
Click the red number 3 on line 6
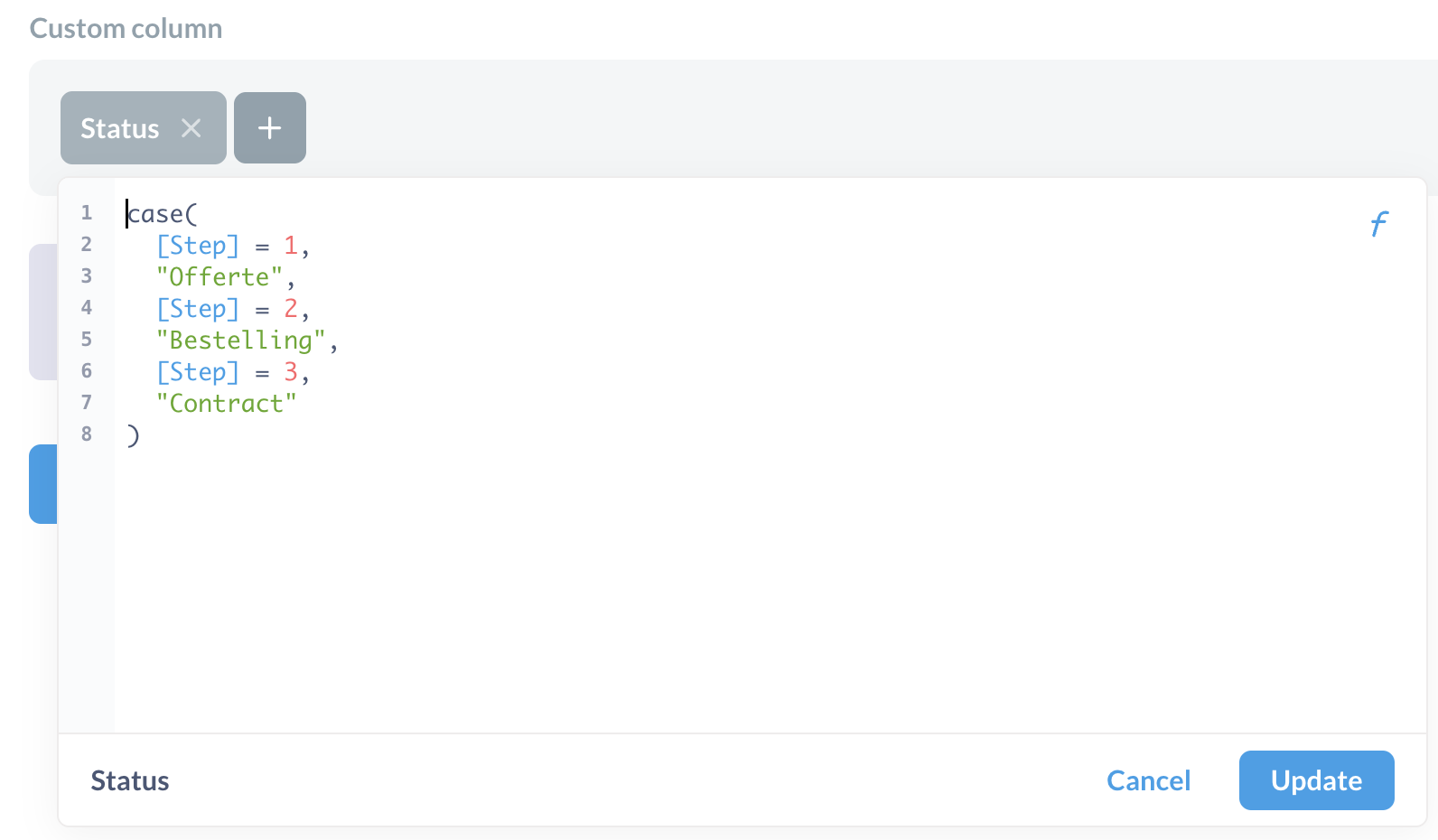(290, 372)
